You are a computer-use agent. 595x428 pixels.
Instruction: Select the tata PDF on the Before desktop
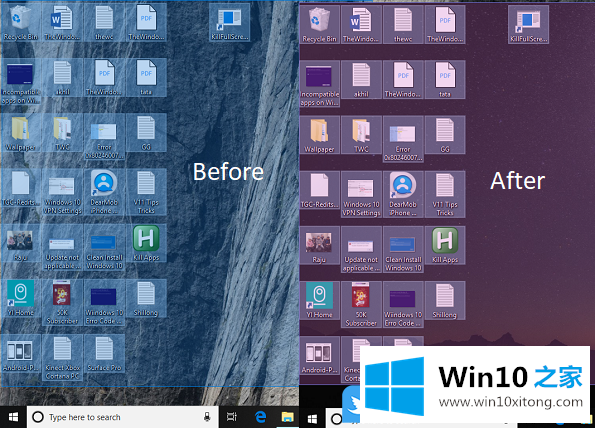tap(146, 77)
